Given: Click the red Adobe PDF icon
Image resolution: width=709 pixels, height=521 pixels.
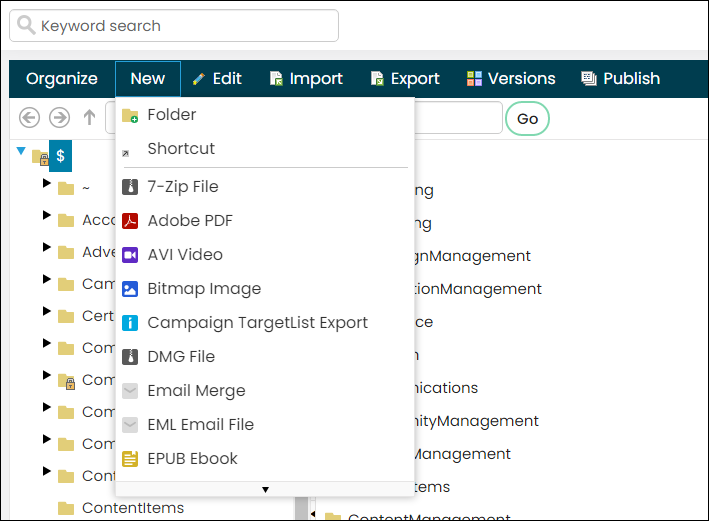Looking at the screenshot, I should (130, 221).
